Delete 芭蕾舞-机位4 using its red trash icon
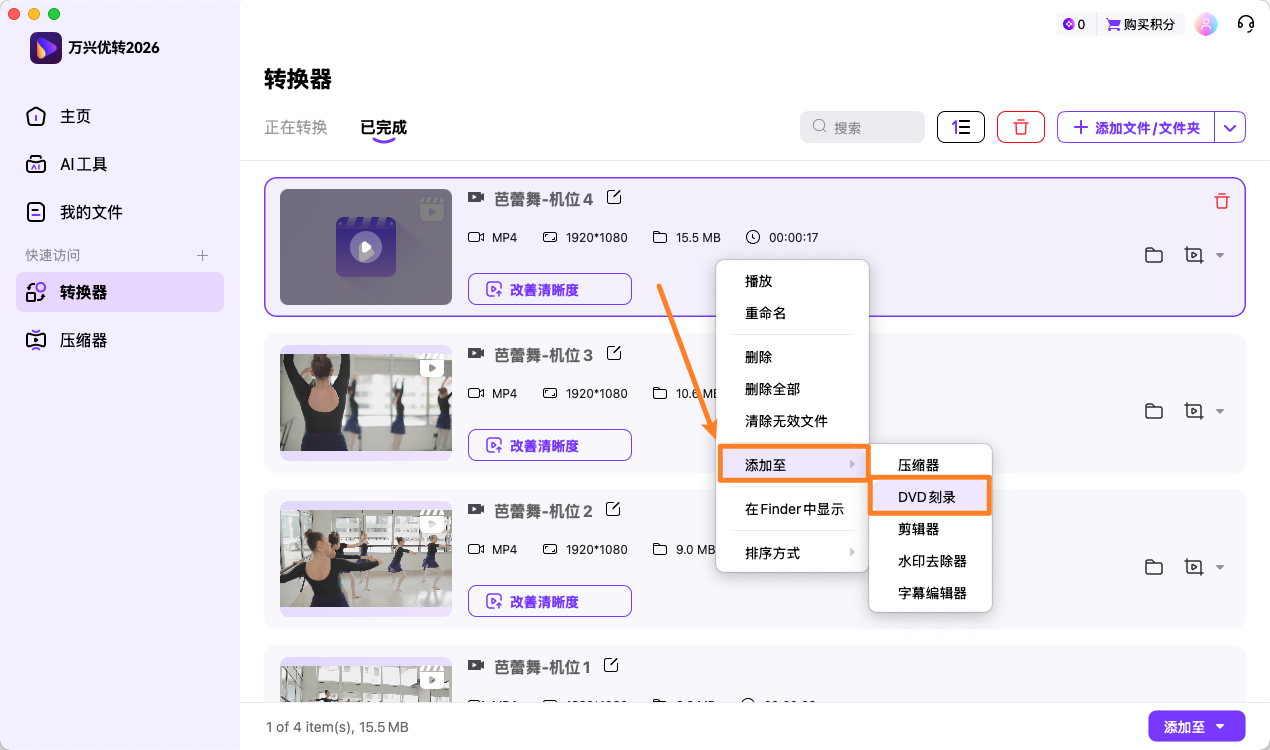The height and width of the screenshot is (750, 1270). 1221,201
